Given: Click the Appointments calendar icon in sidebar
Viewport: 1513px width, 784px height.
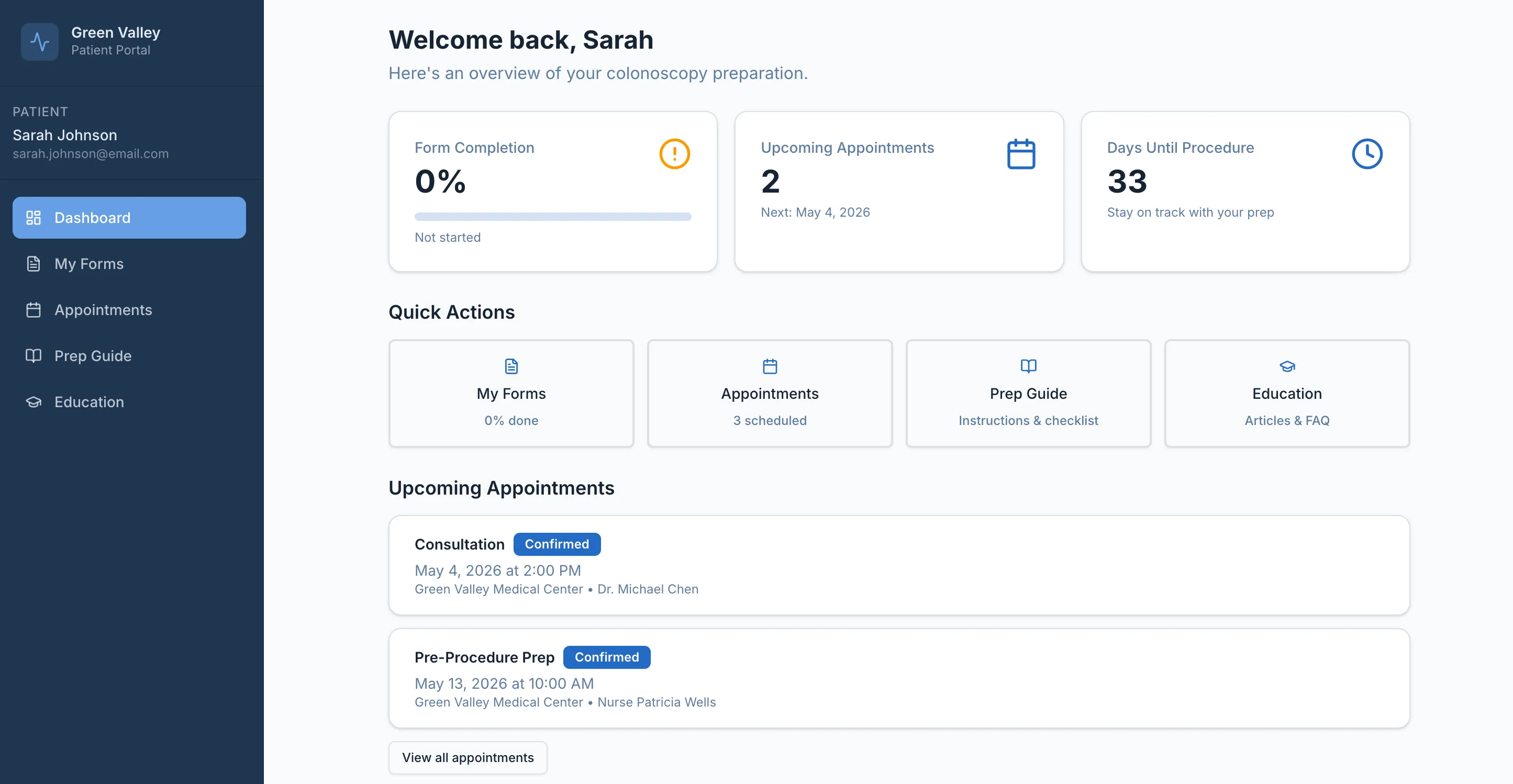Looking at the screenshot, I should tap(34, 309).
